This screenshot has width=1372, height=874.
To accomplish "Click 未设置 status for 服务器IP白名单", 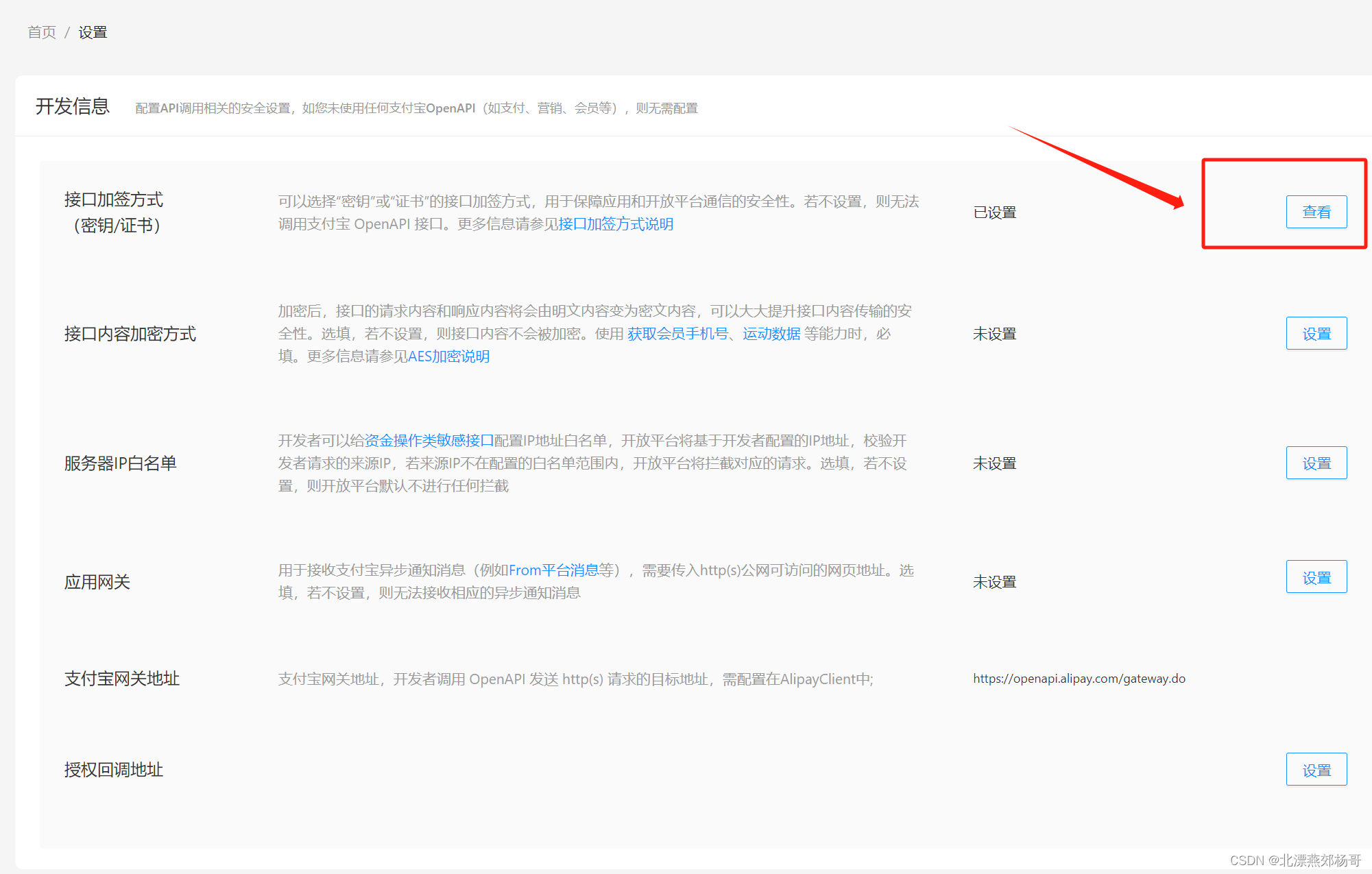I will point(994,463).
